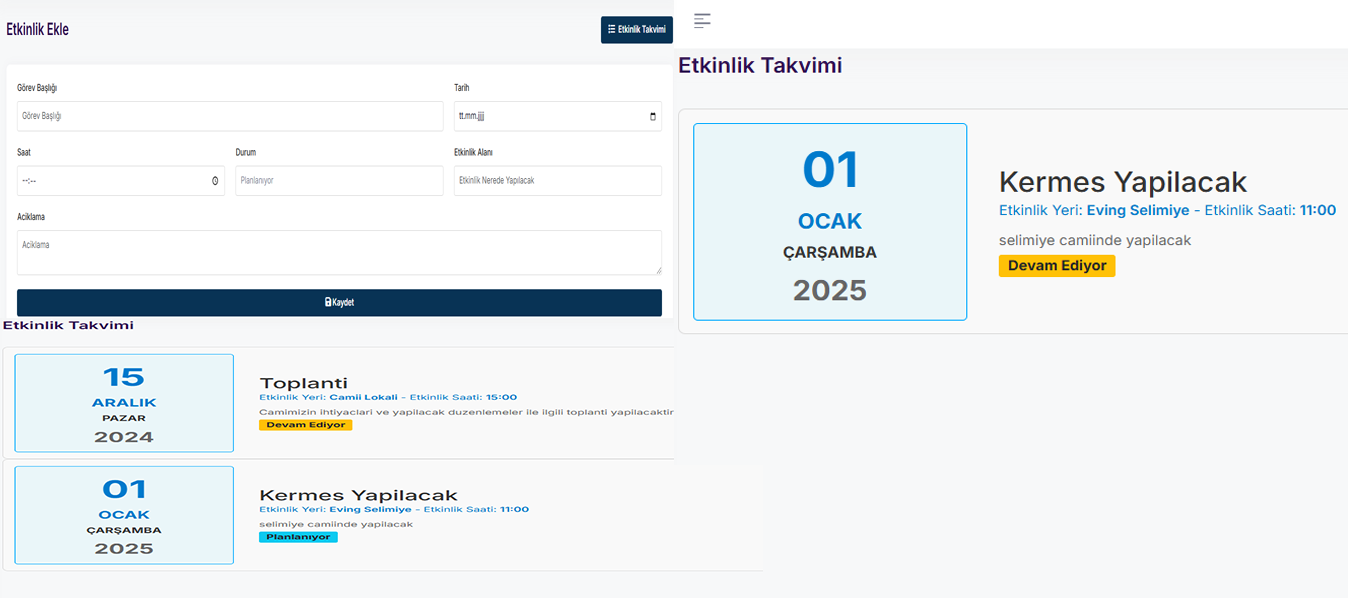Select the Saat time entry field
1348x598 pixels.
[110, 181]
